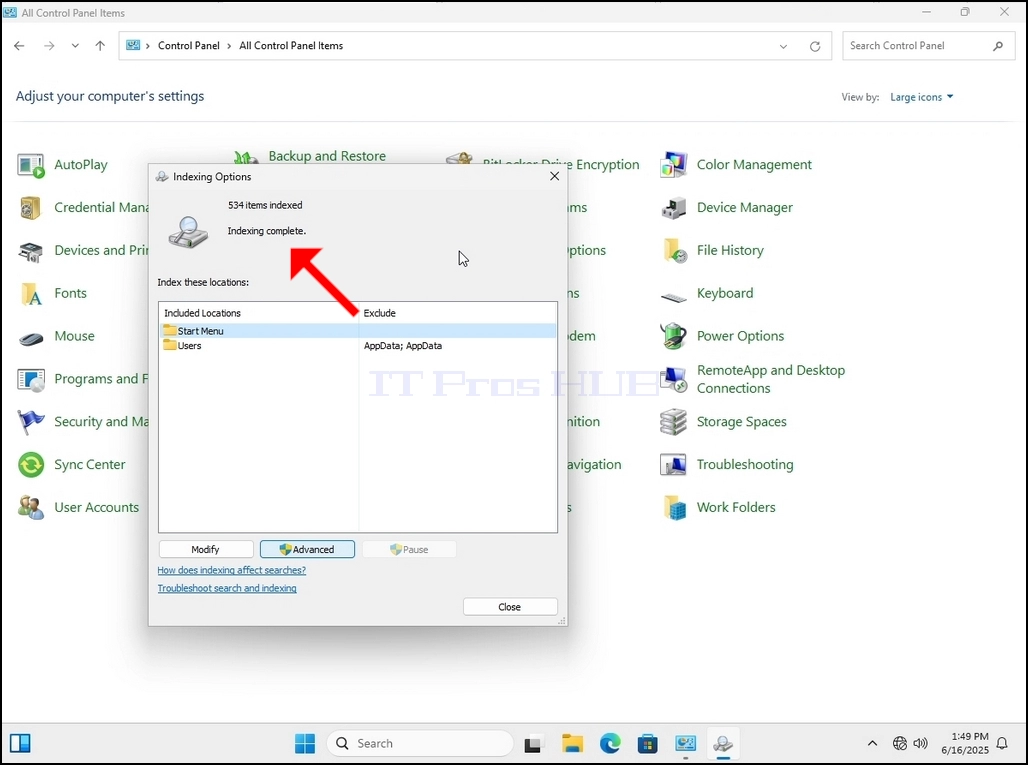Open Microsoft Store from the taskbar
This screenshot has height=765, width=1028.
pos(648,743)
